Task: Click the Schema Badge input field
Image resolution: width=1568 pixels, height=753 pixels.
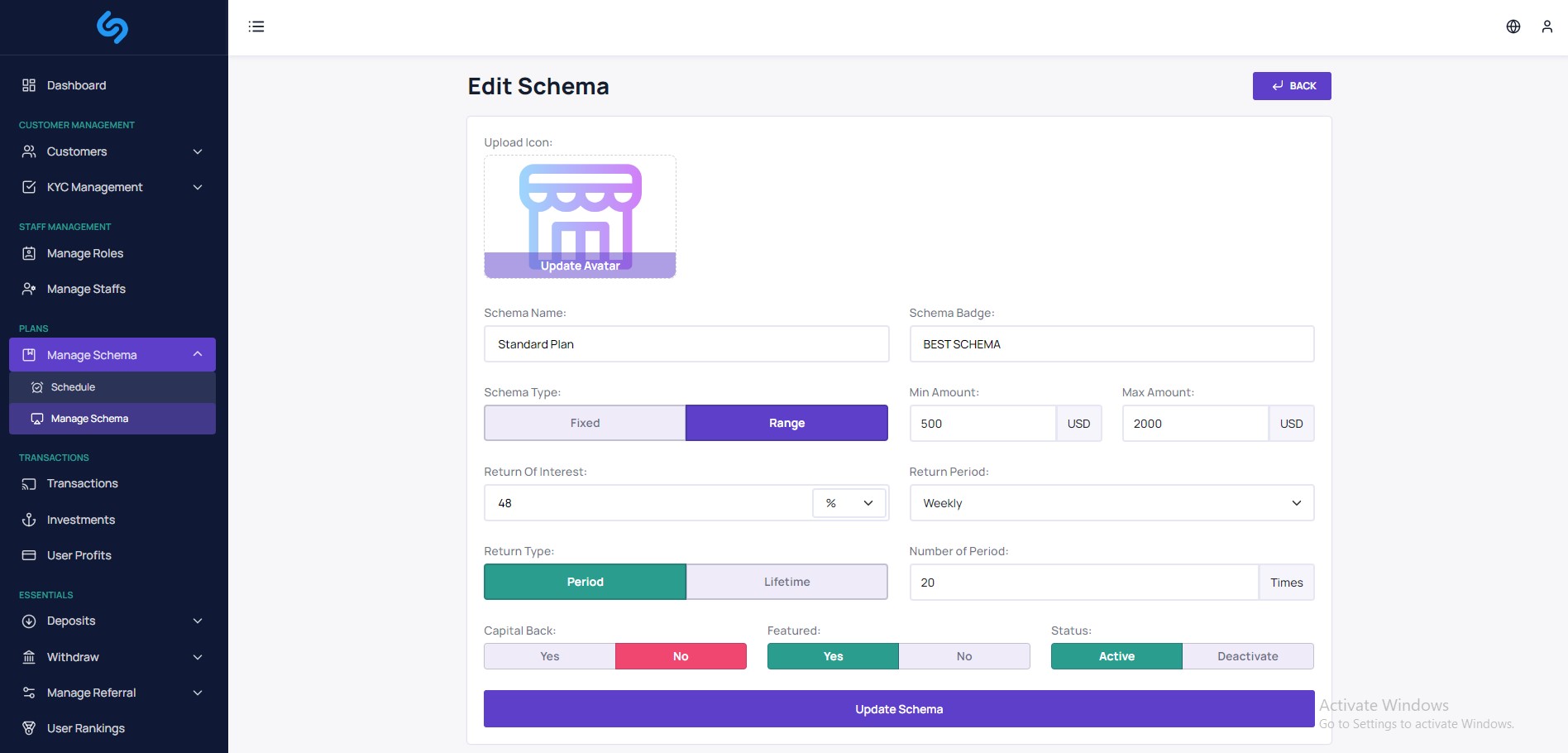Action: (x=1111, y=343)
